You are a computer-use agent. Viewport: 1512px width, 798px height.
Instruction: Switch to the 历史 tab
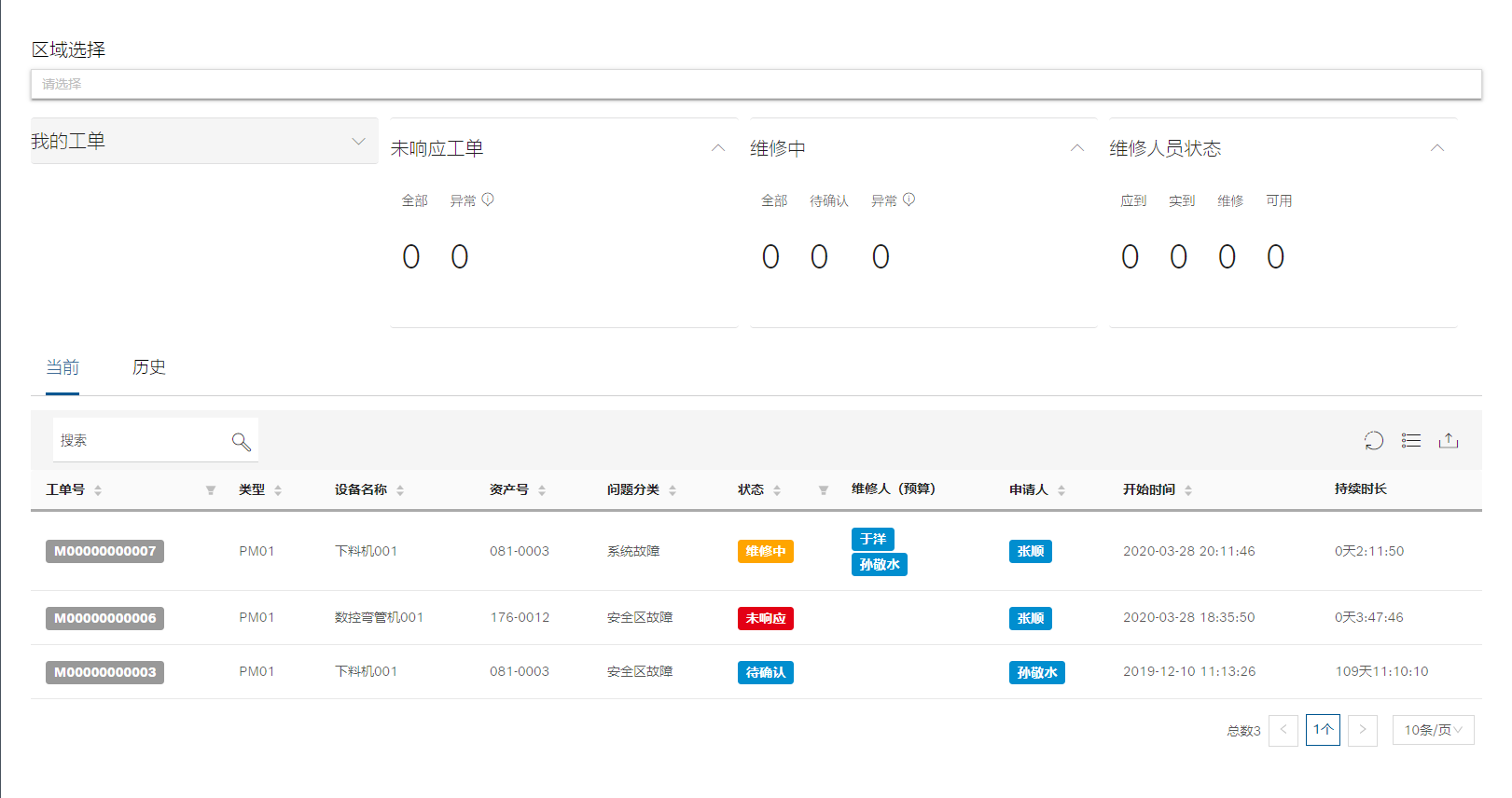[x=149, y=367]
